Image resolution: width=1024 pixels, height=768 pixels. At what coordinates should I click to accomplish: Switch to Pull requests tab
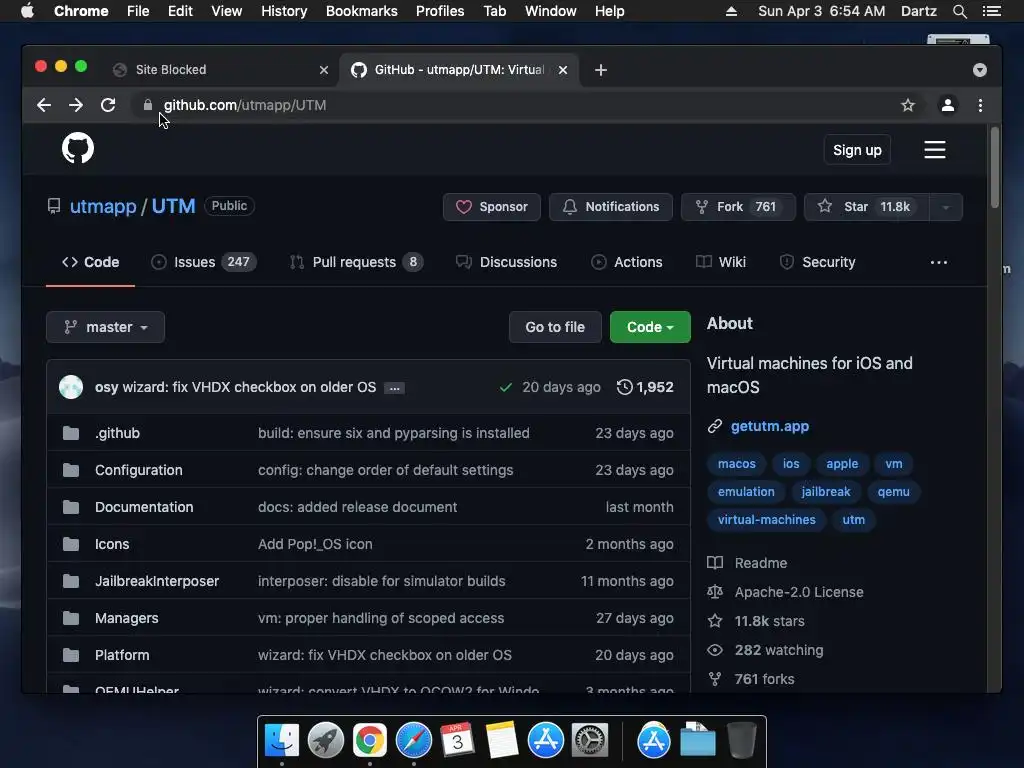pos(356,262)
